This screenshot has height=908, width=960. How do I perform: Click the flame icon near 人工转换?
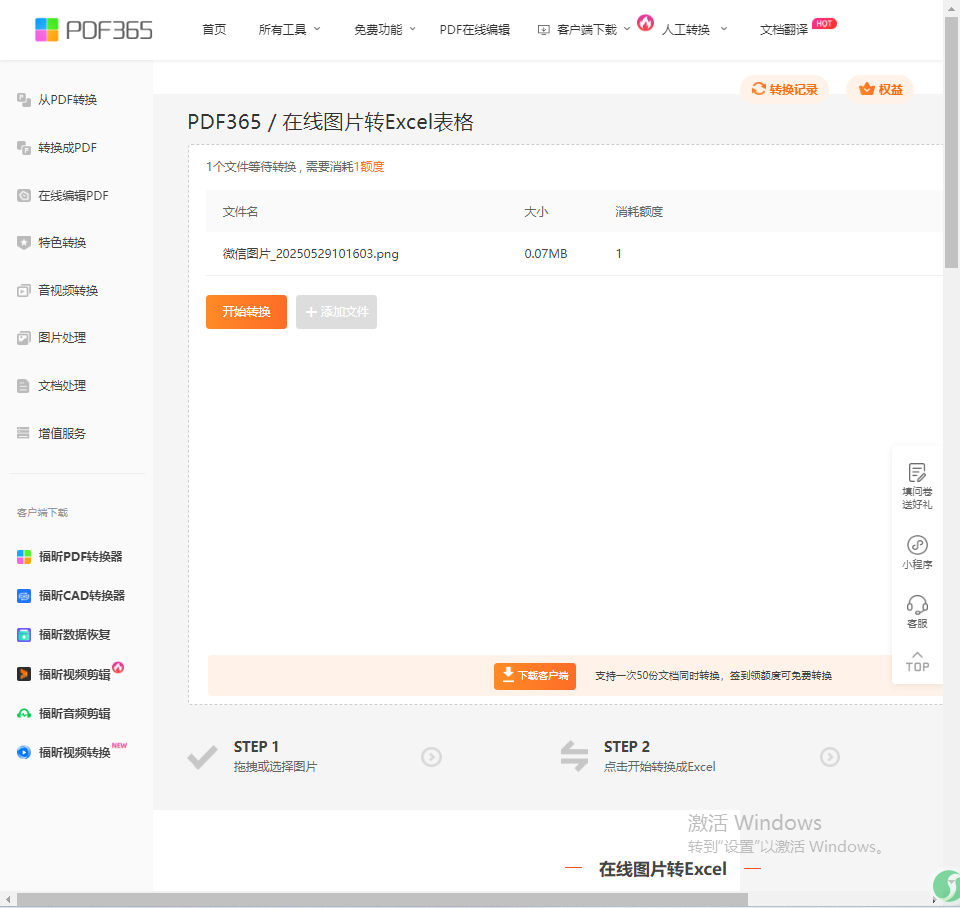[645, 23]
